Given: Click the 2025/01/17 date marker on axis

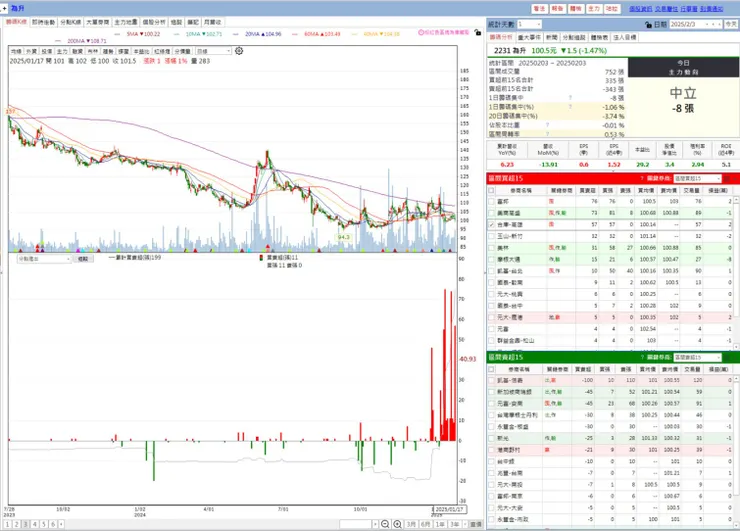Looking at the screenshot, I should 450,509.
